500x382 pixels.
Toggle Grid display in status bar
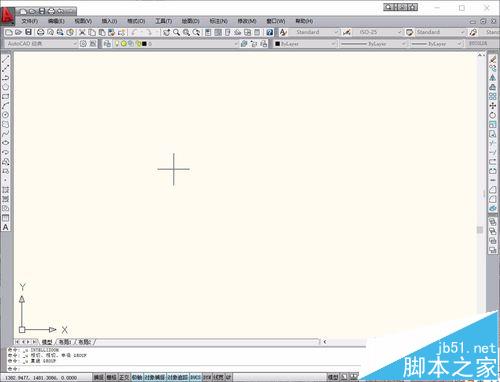(x=111, y=377)
